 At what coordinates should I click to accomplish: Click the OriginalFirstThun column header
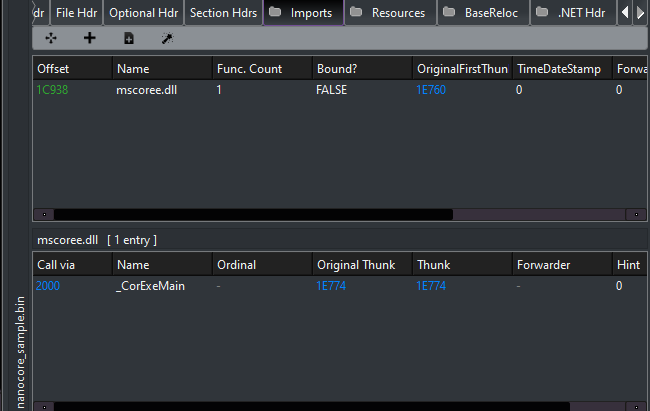(x=462, y=69)
